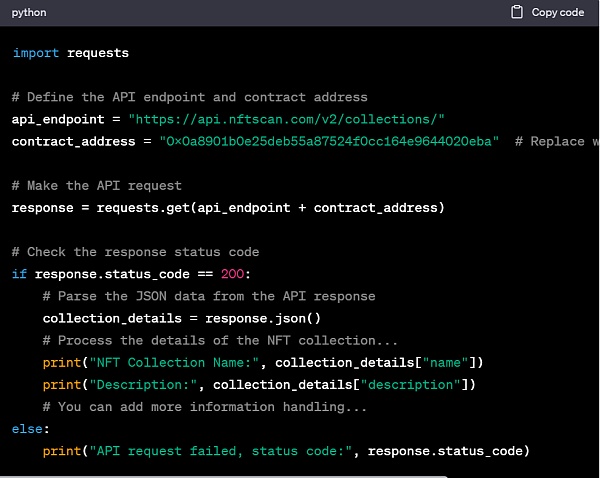Click the 'import requests' line
The image size is (600, 478).
(x=70, y=53)
